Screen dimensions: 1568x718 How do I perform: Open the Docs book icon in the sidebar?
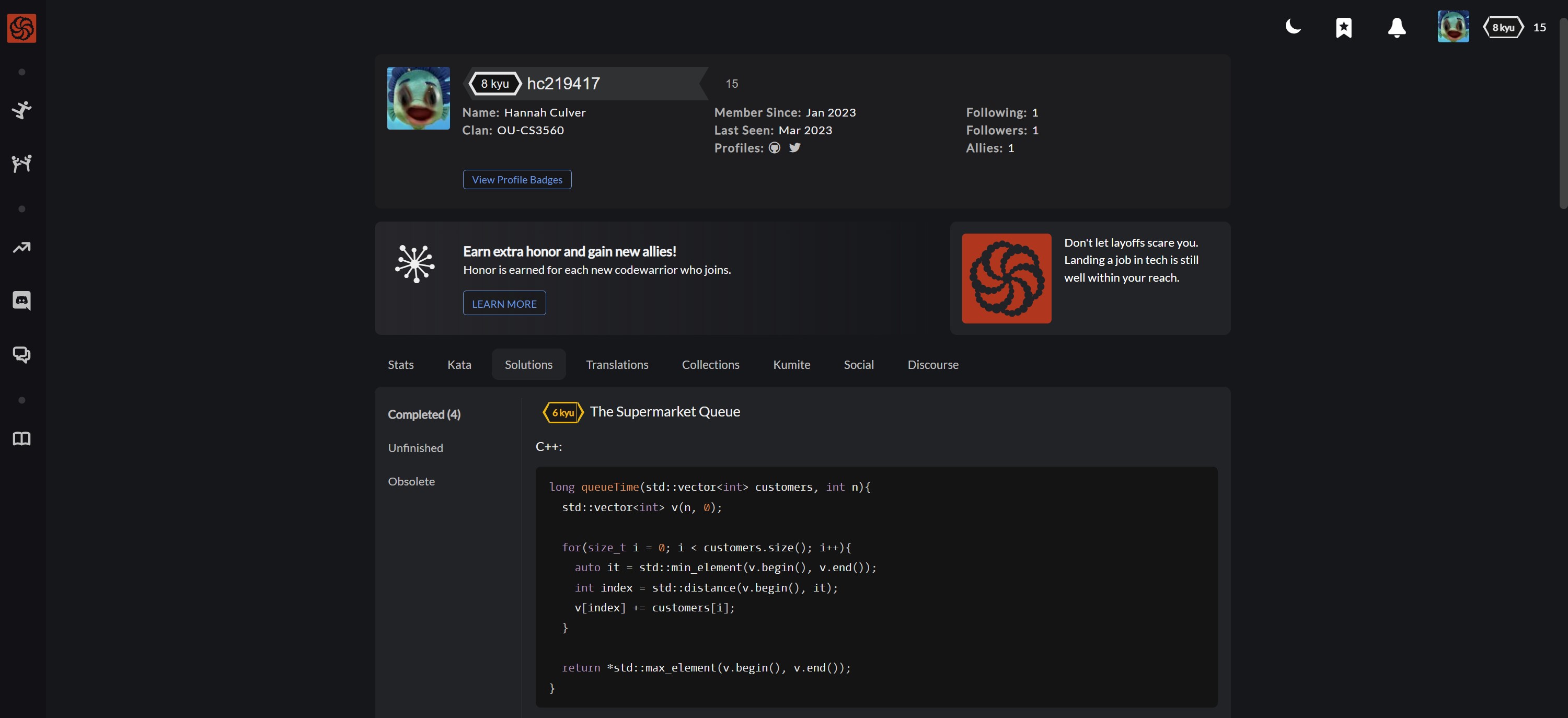tap(21, 438)
